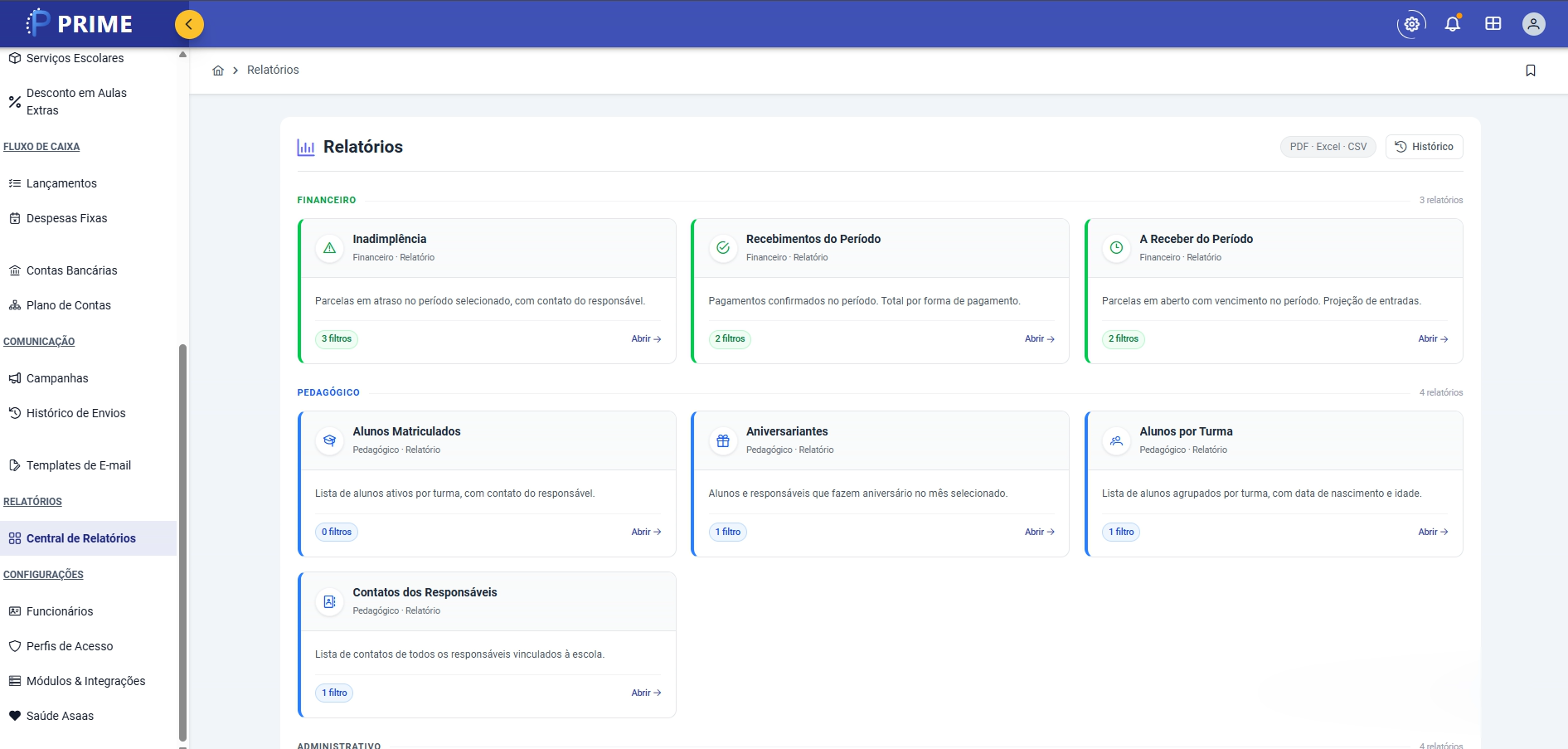This screenshot has width=1568, height=749.
Task: Open Contatos dos Responsáveis via Abrir
Action: point(646,693)
